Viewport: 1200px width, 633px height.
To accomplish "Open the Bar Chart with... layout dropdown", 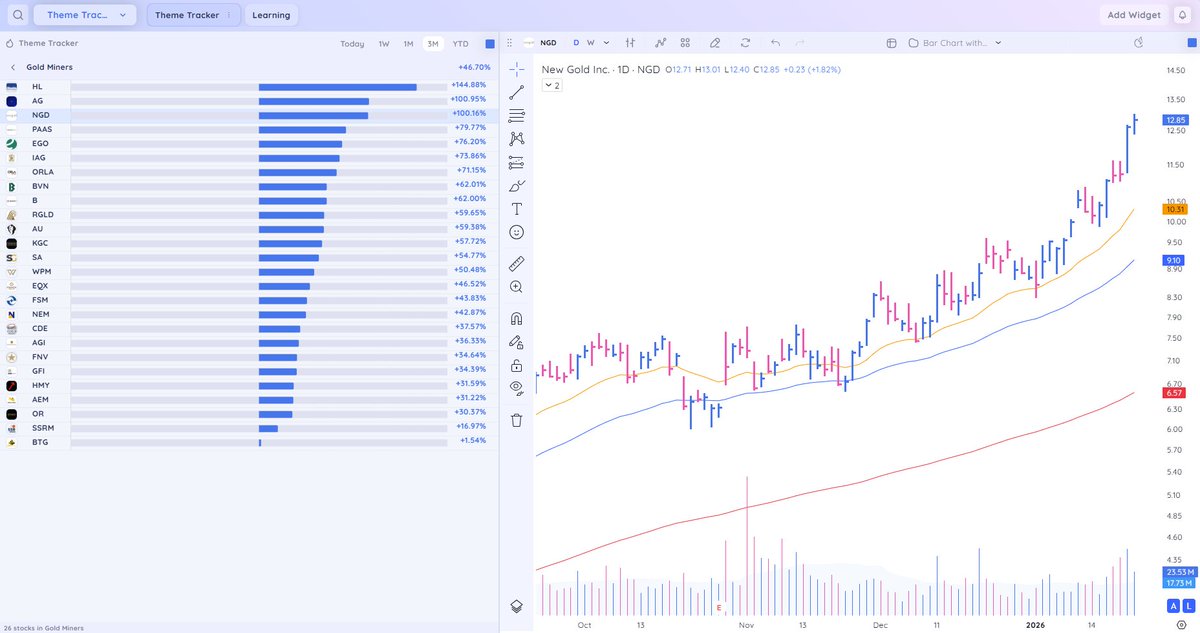I will coord(955,43).
